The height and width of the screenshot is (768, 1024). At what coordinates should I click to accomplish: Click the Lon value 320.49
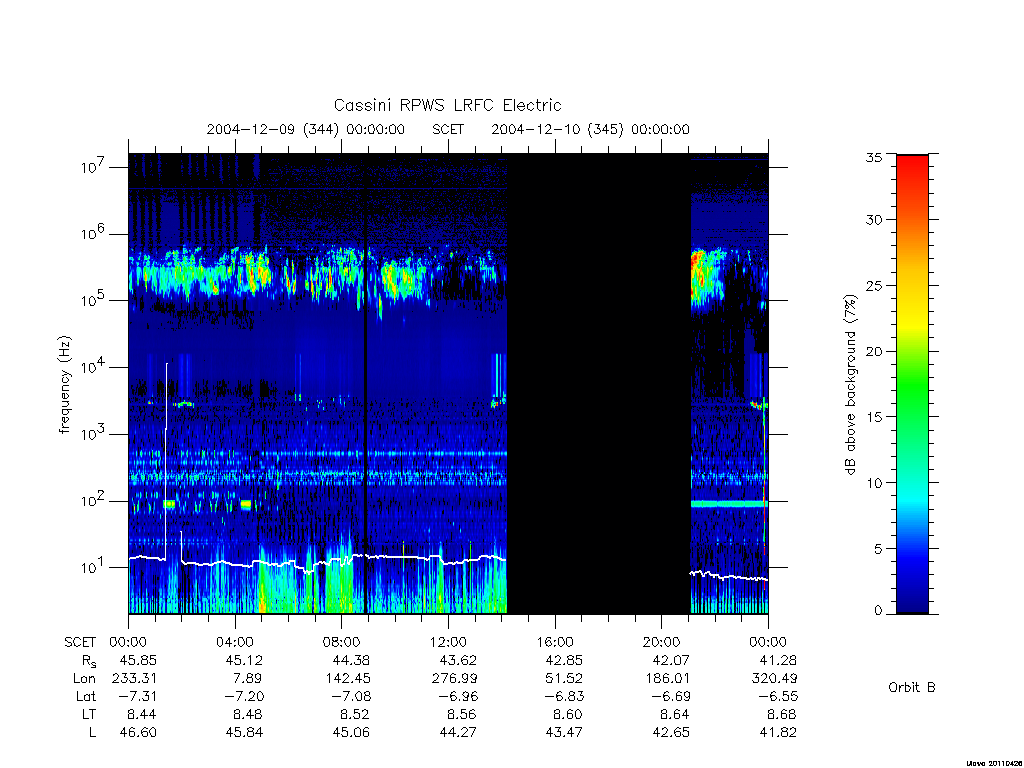click(x=775, y=679)
